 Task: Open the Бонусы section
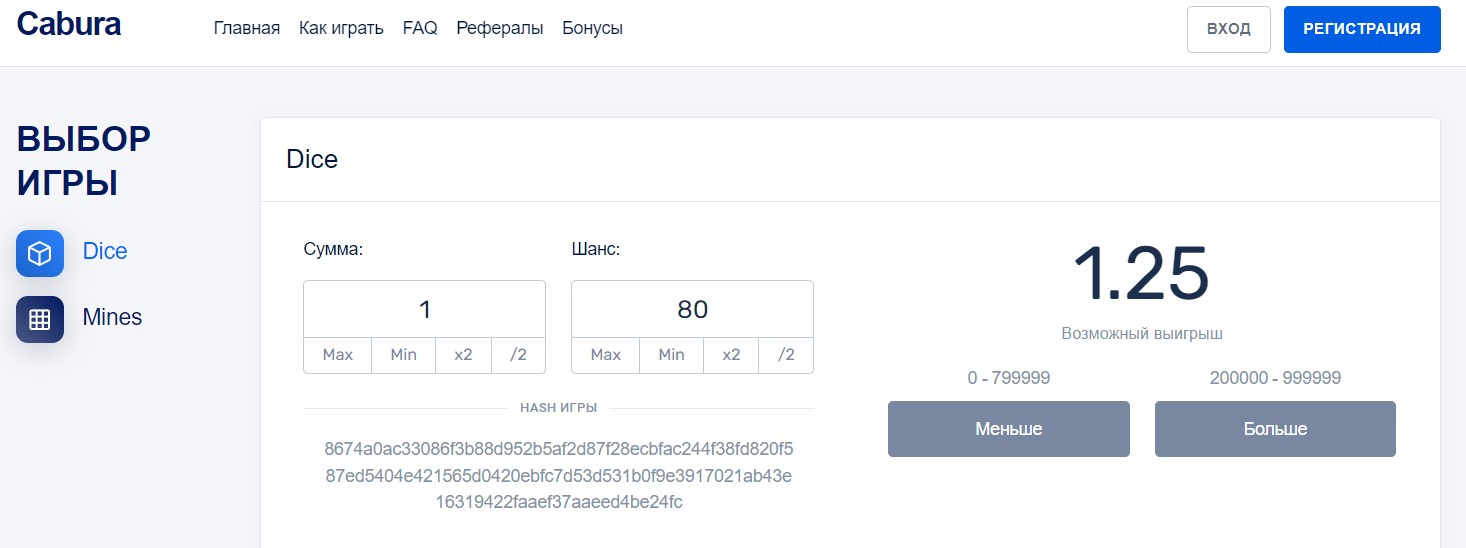coord(593,28)
